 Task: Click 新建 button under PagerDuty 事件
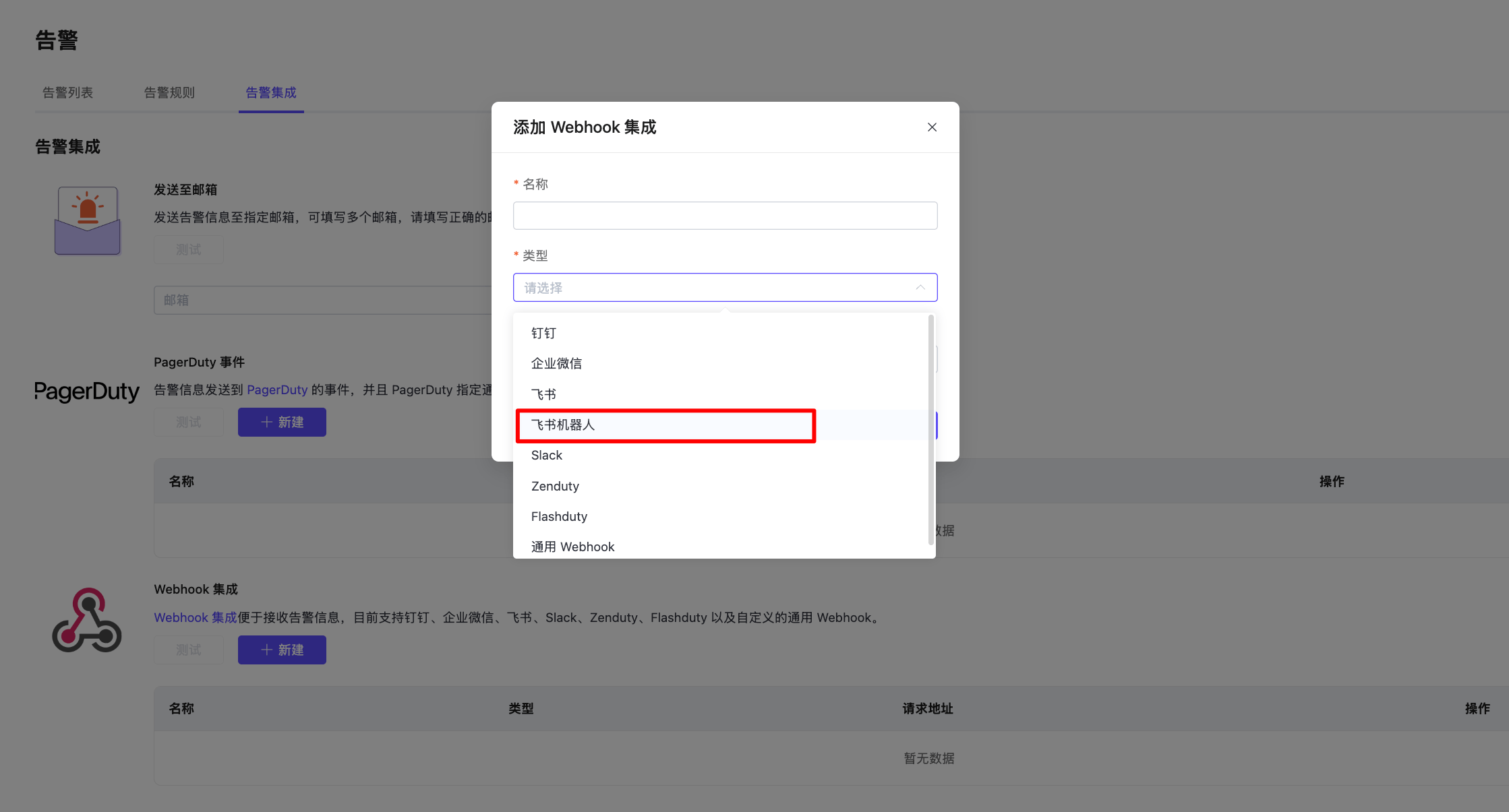[x=282, y=422]
